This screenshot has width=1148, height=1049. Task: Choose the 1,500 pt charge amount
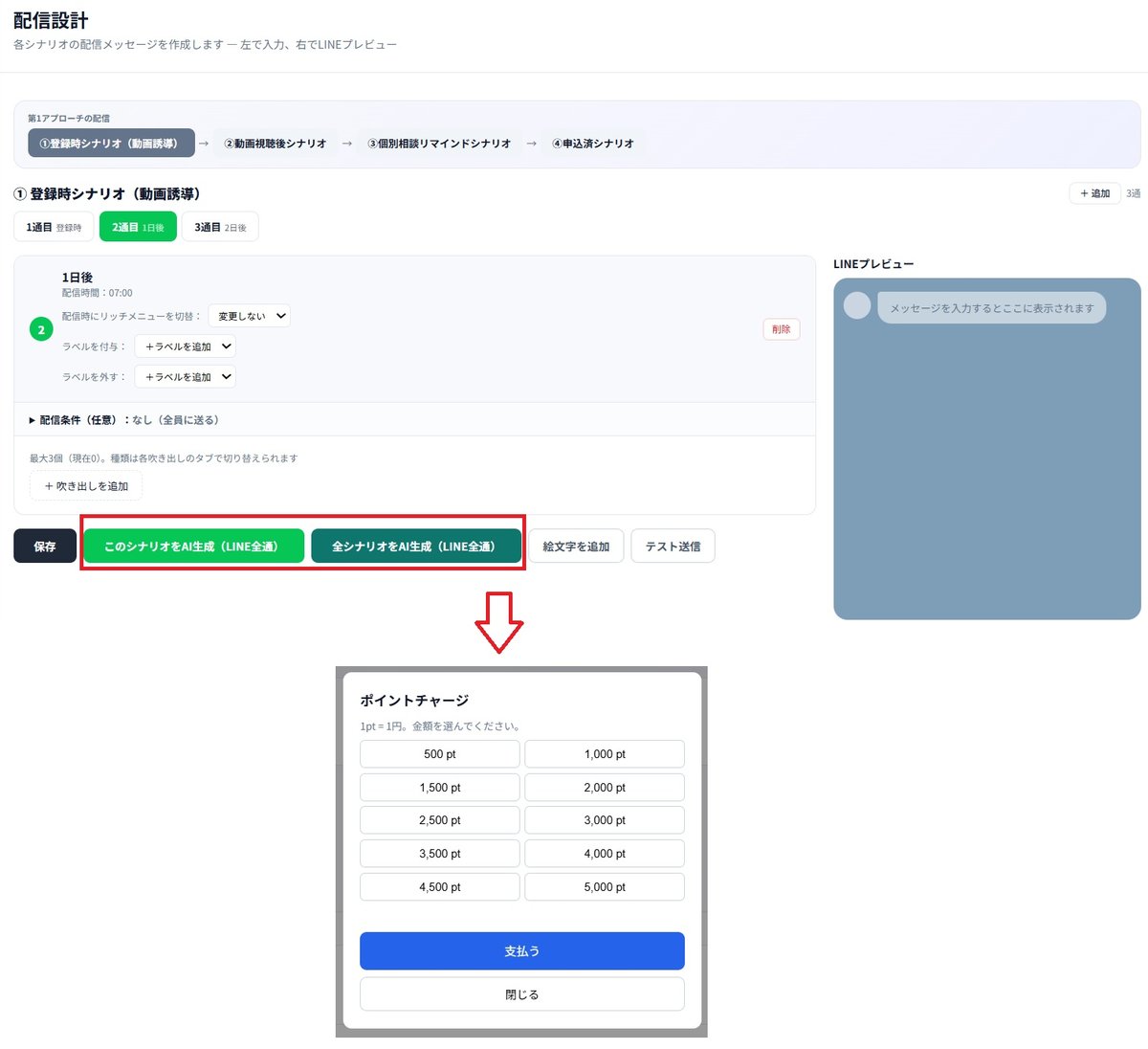pos(440,788)
